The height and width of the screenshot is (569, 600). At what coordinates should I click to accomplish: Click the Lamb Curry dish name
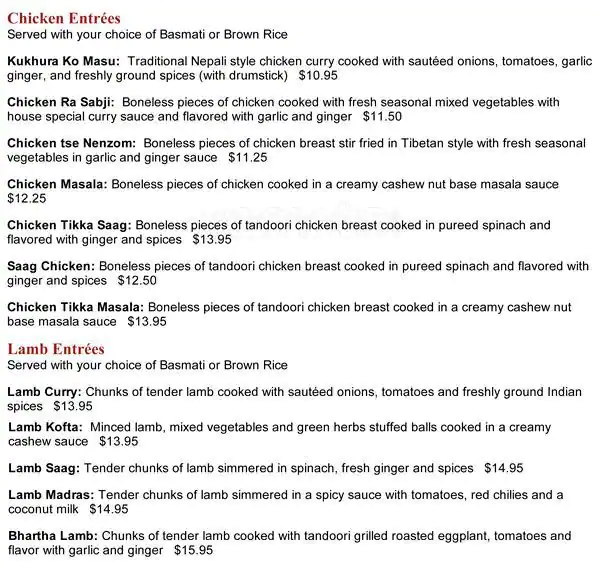45,391
